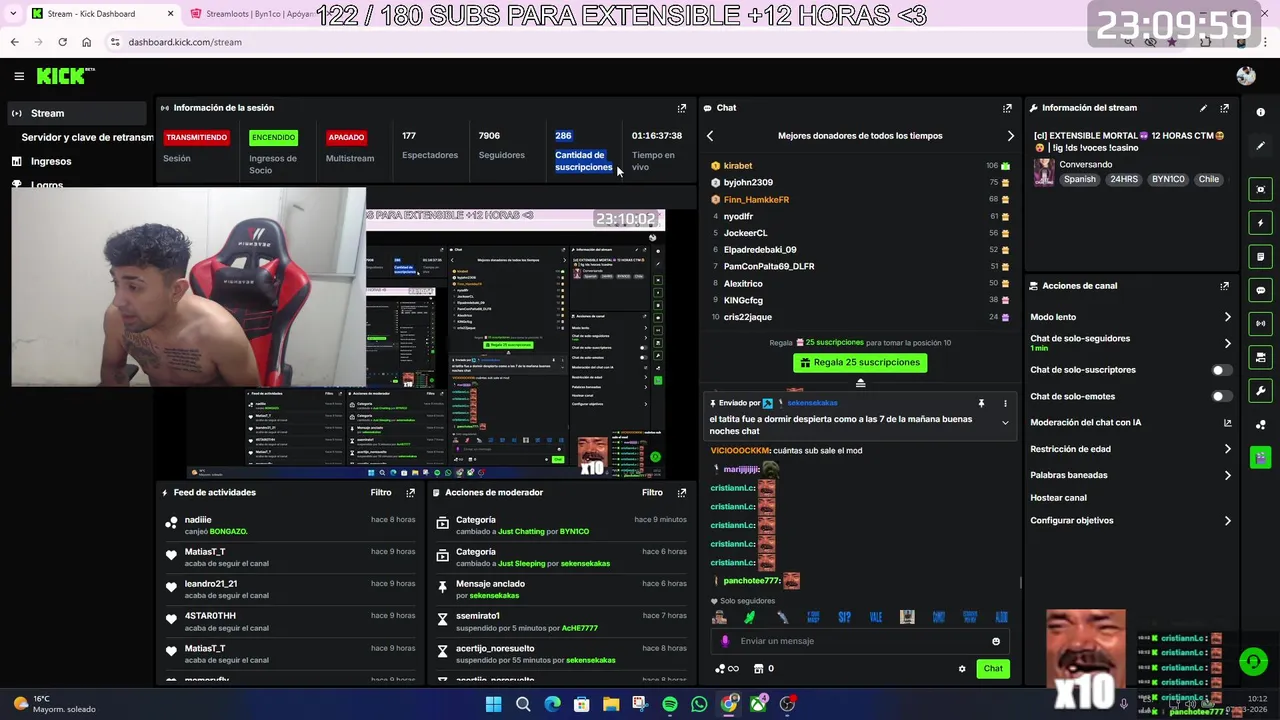
Task: Open File Explorer from the taskbar
Action: point(611,704)
